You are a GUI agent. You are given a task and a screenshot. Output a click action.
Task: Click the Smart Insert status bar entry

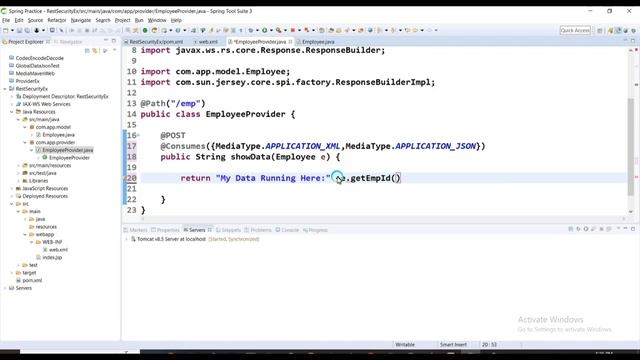[x=453, y=344]
